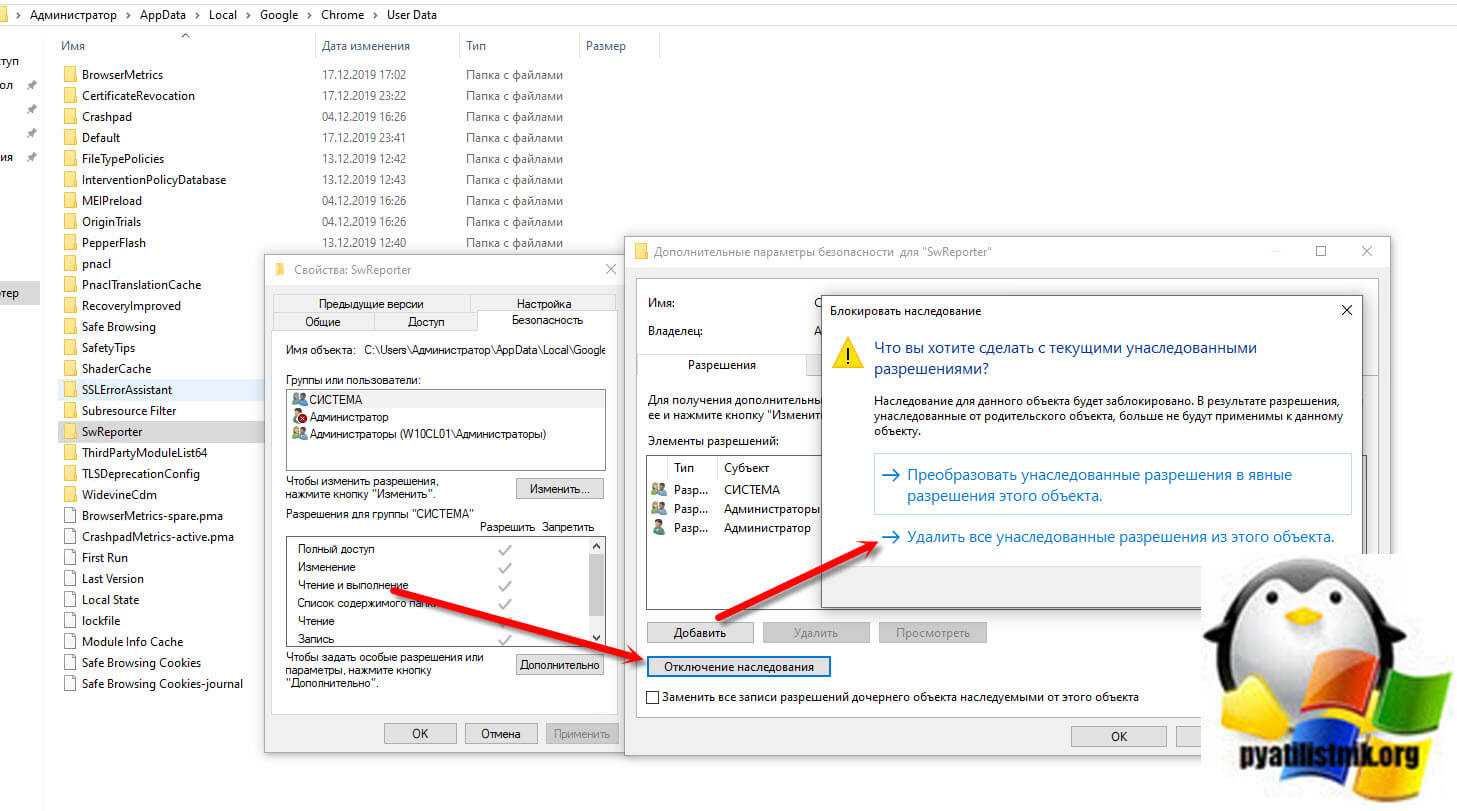Click Администраторы (W10CL01) group icon in Properties

299,434
